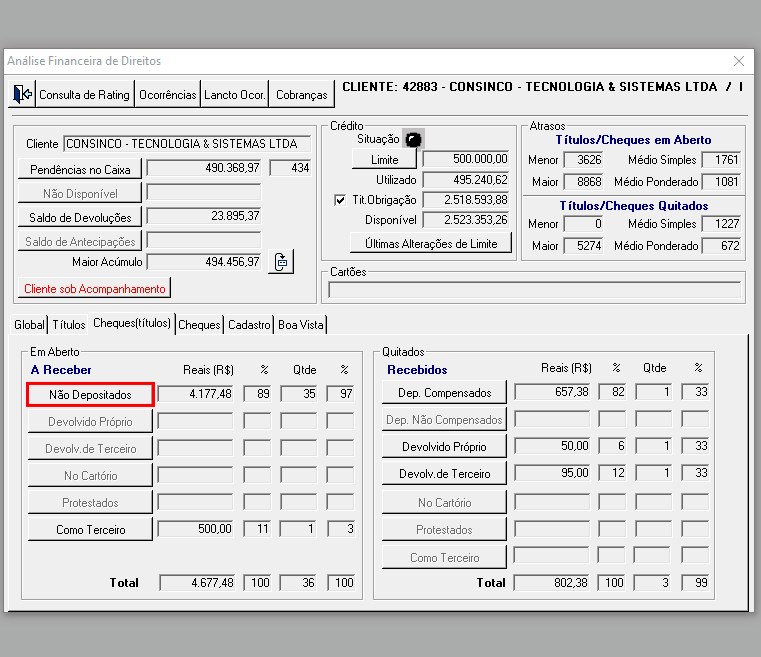Close the Análise Financeira de Direitos window
The height and width of the screenshot is (657, 761).
coord(739,61)
